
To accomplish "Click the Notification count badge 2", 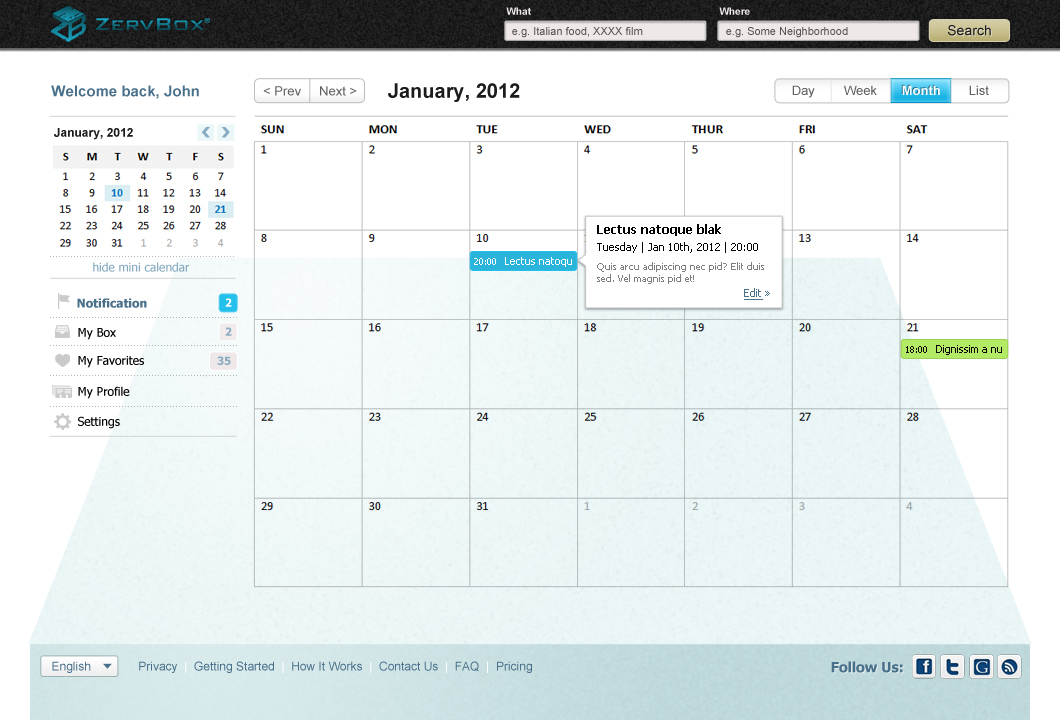I will coord(228,303).
